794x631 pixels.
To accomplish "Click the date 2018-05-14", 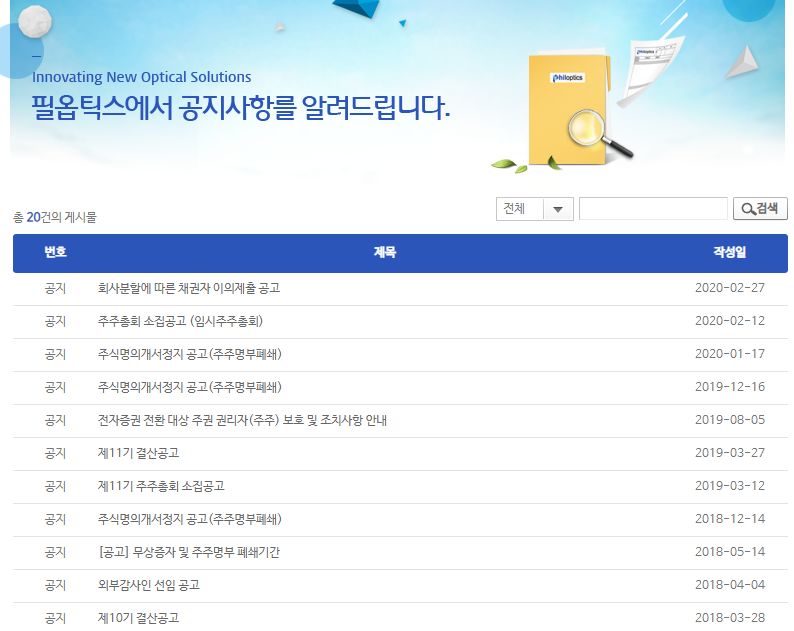I will pyautogui.click(x=730, y=551).
